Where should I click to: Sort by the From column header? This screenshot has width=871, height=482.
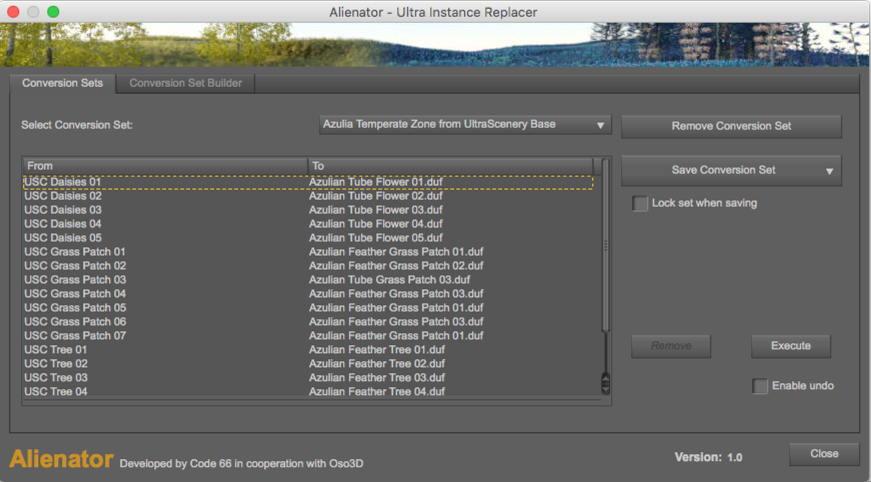point(165,165)
